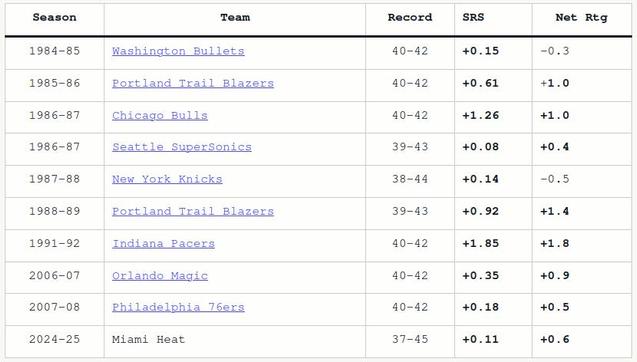This screenshot has width=637, height=362.
Task: Open the Indiana Pacers link
Action: pyautogui.click(x=163, y=243)
